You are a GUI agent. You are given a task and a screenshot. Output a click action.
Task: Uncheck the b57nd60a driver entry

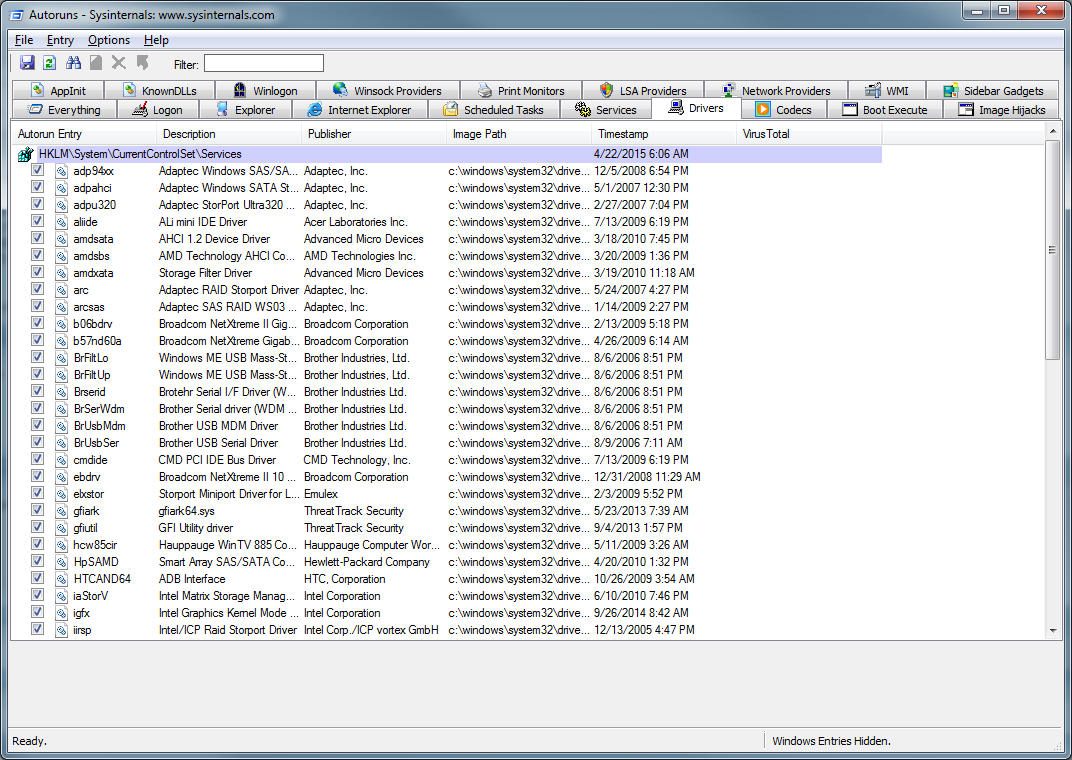pyautogui.click(x=38, y=340)
